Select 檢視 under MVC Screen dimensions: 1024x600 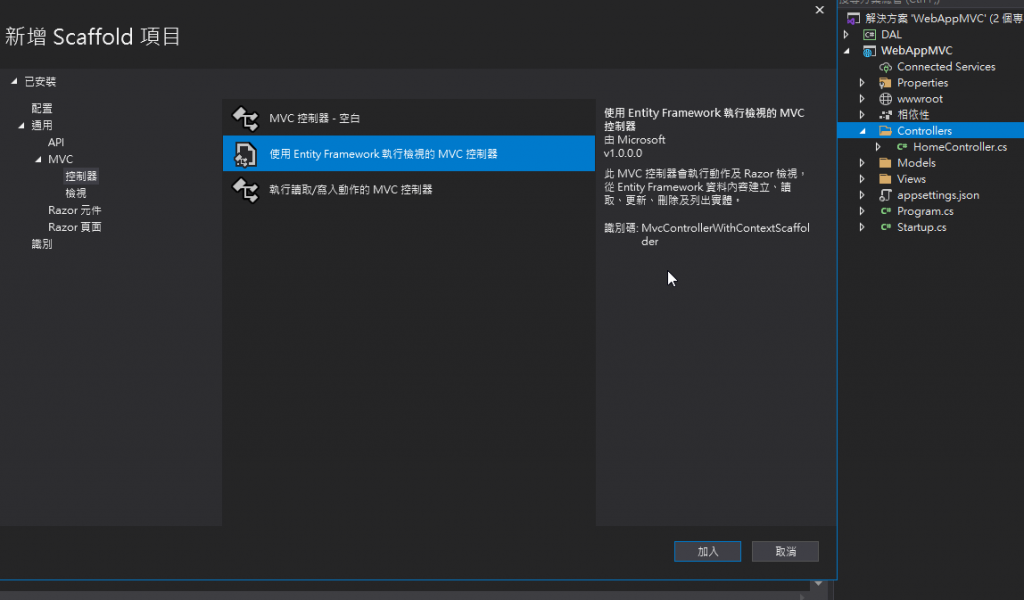click(76, 193)
